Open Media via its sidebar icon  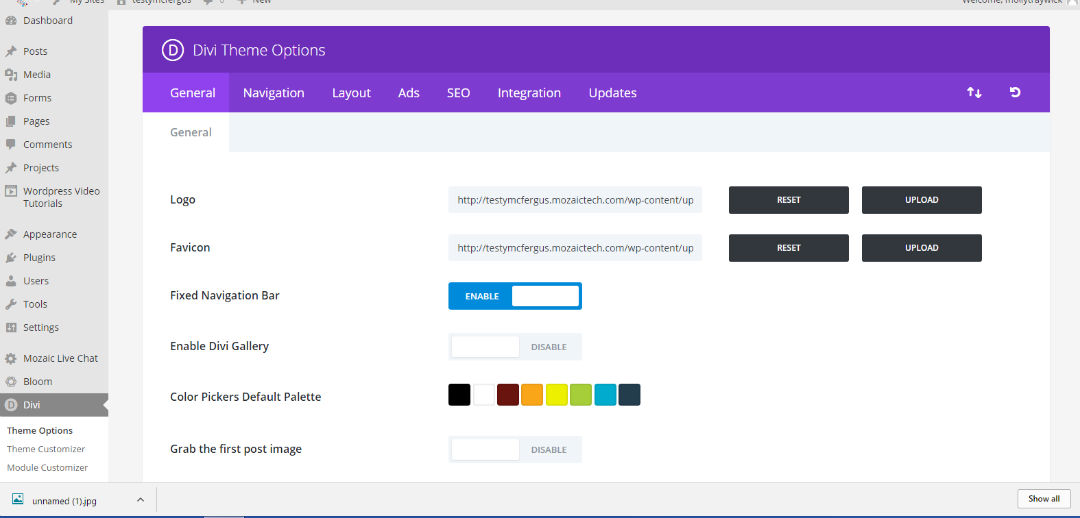(11, 75)
